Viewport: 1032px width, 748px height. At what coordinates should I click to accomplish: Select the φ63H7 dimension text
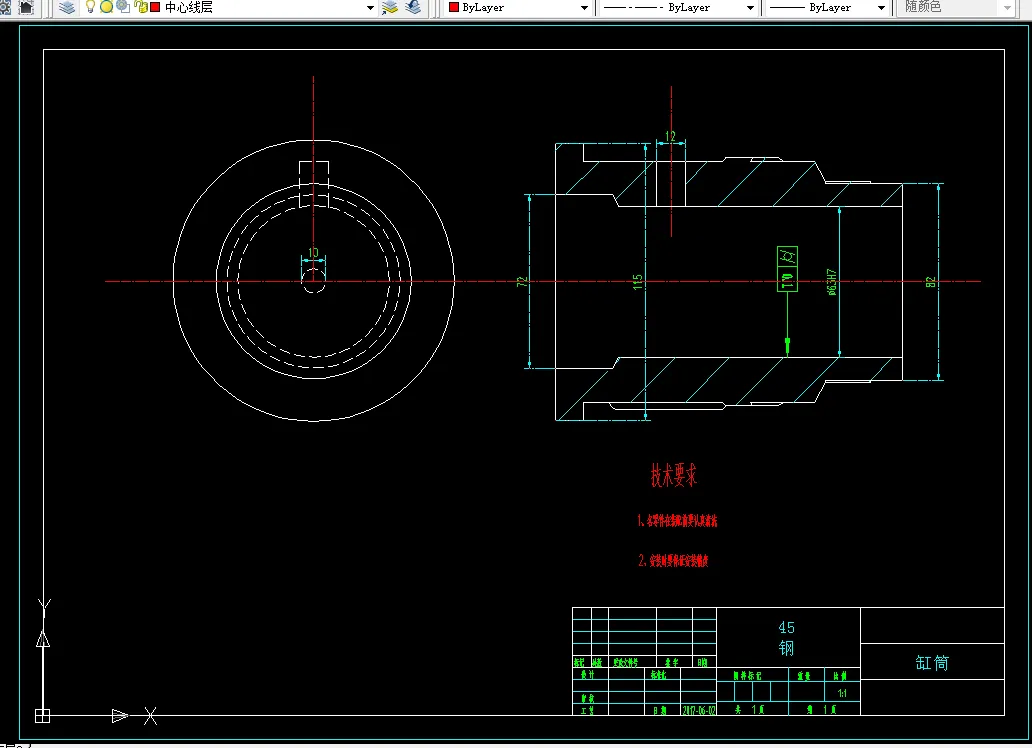tap(832, 282)
